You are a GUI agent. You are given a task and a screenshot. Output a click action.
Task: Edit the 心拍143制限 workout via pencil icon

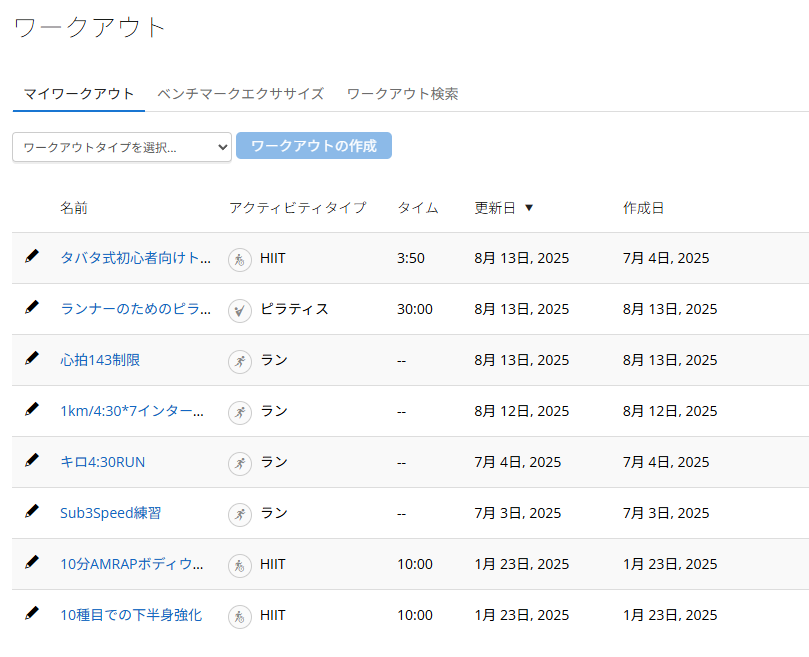pos(32,358)
